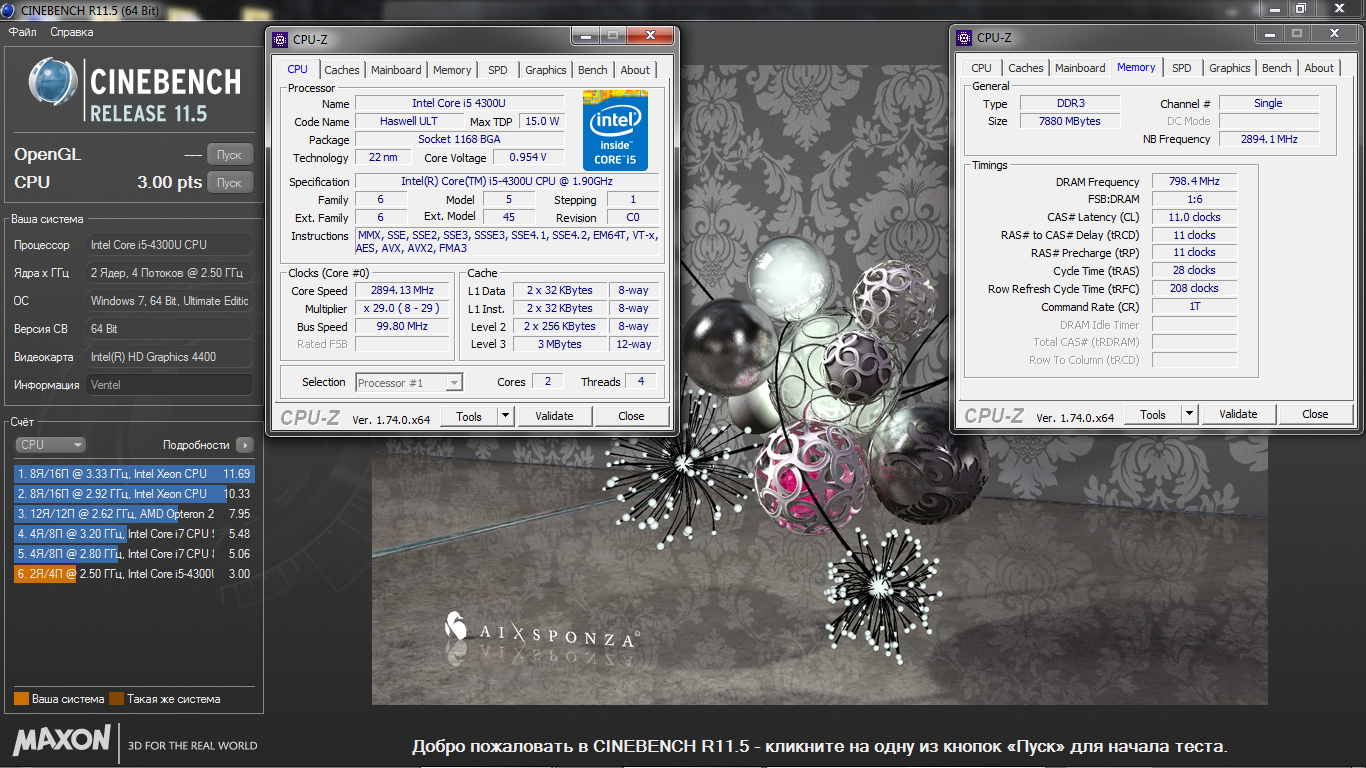1366x768 pixels.
Task: Minimize the right CPU-Z window
Action: pos(1270,33)
